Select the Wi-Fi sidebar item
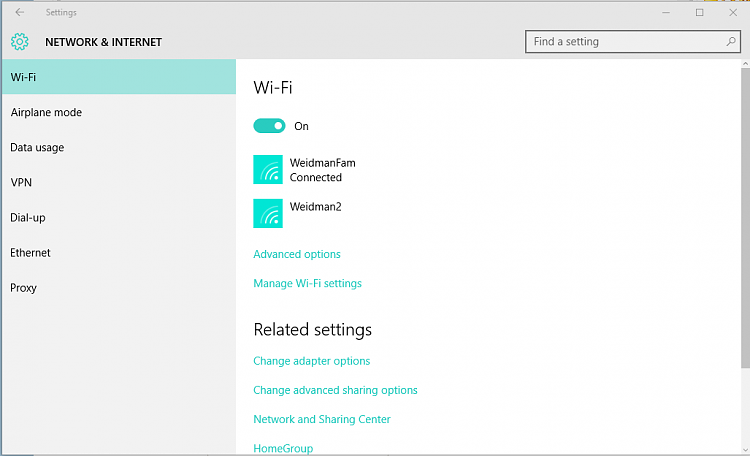The width and height of the screenshot is (750, 456). (x=118, y=77)
